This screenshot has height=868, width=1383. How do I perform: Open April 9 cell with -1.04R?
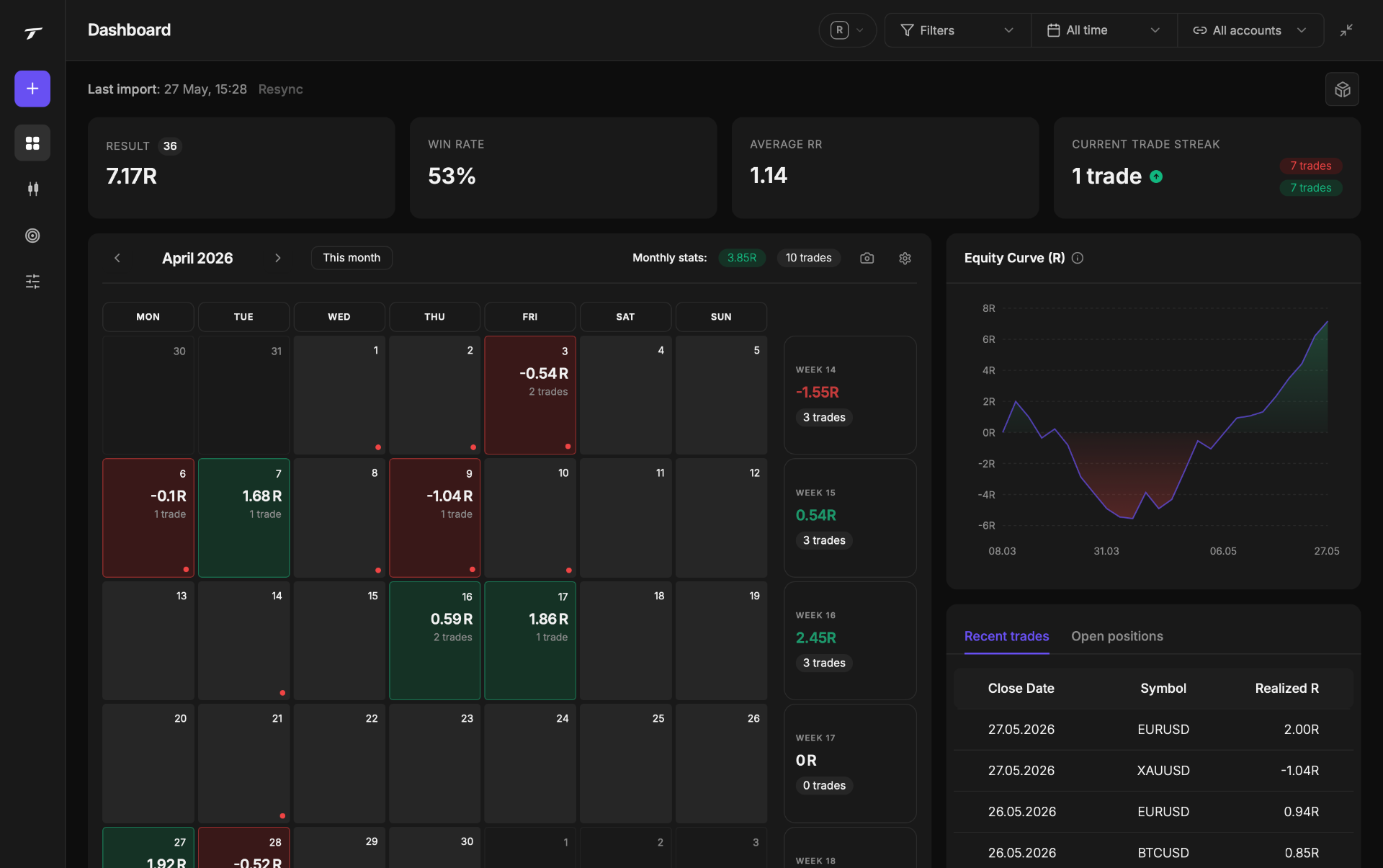tap(434, 518)
